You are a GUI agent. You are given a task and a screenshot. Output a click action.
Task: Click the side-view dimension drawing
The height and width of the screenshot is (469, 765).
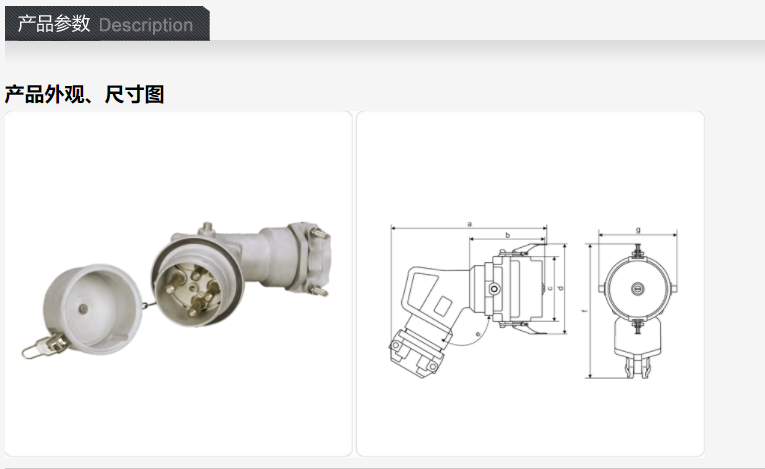(x=479, y=302)
